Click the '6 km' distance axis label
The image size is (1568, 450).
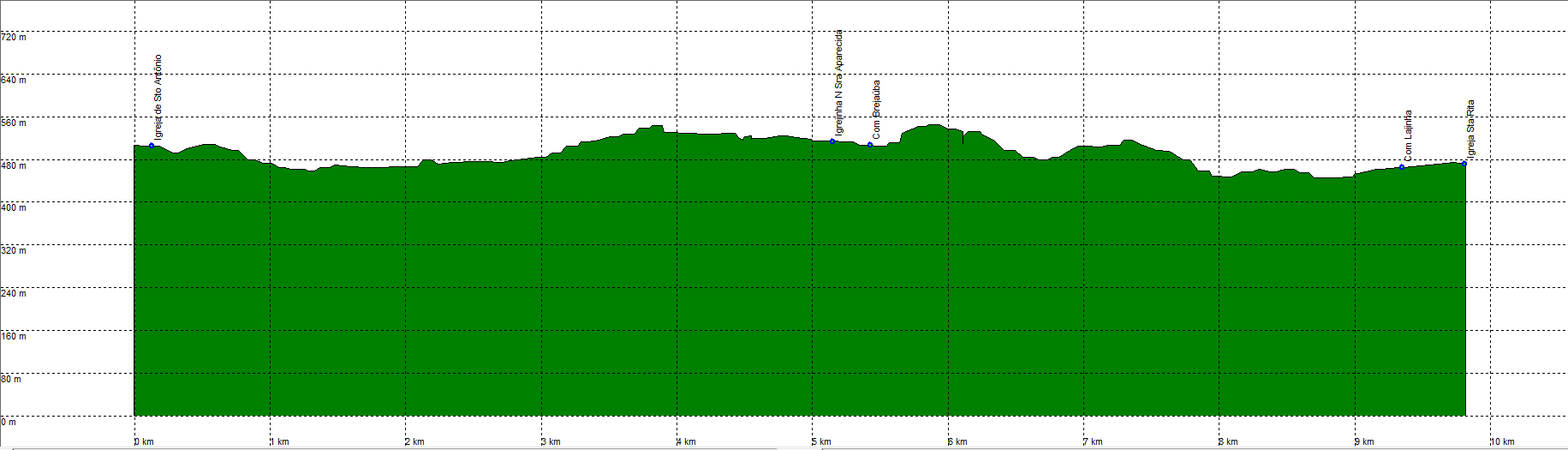click(x=958, y=442)
